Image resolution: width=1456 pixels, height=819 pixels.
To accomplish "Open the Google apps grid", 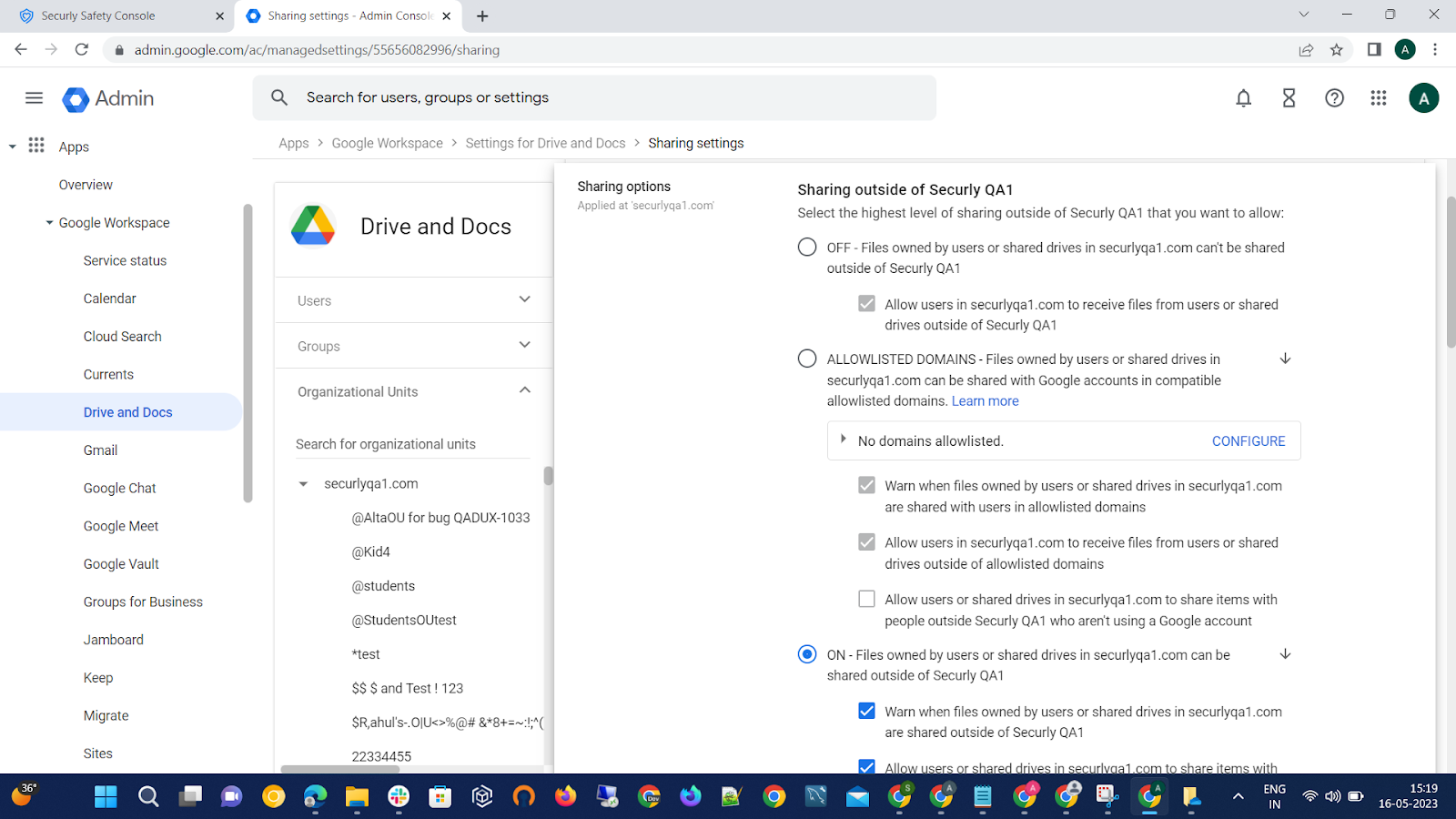I will click(x=1379, y=98).
